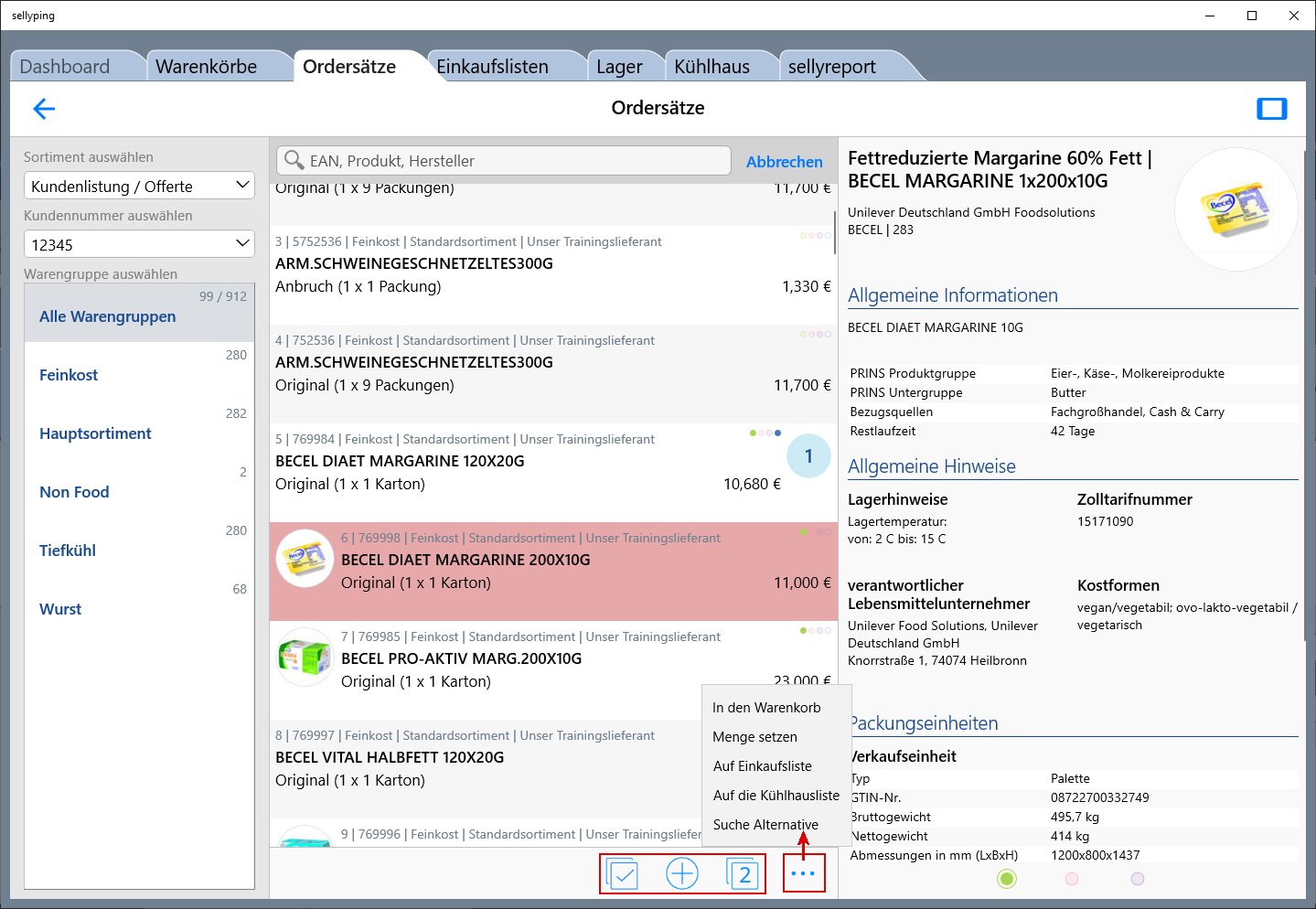Select the pink circle indicator in detail panel
The image size is (1316, 909).
(x=1072, y=879)
